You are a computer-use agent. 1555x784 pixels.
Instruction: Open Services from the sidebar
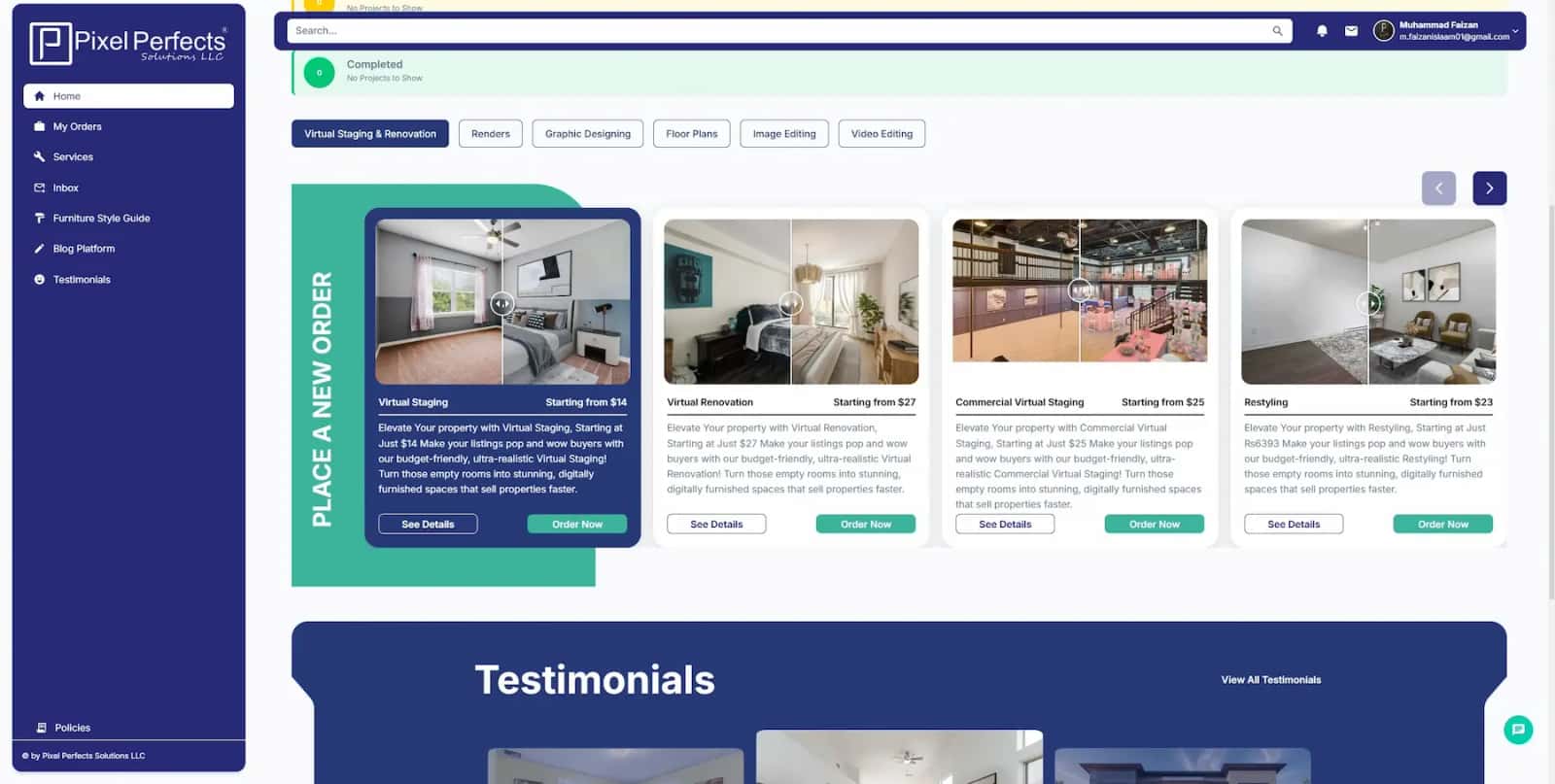pyautogui.click(x=73, y=156)
